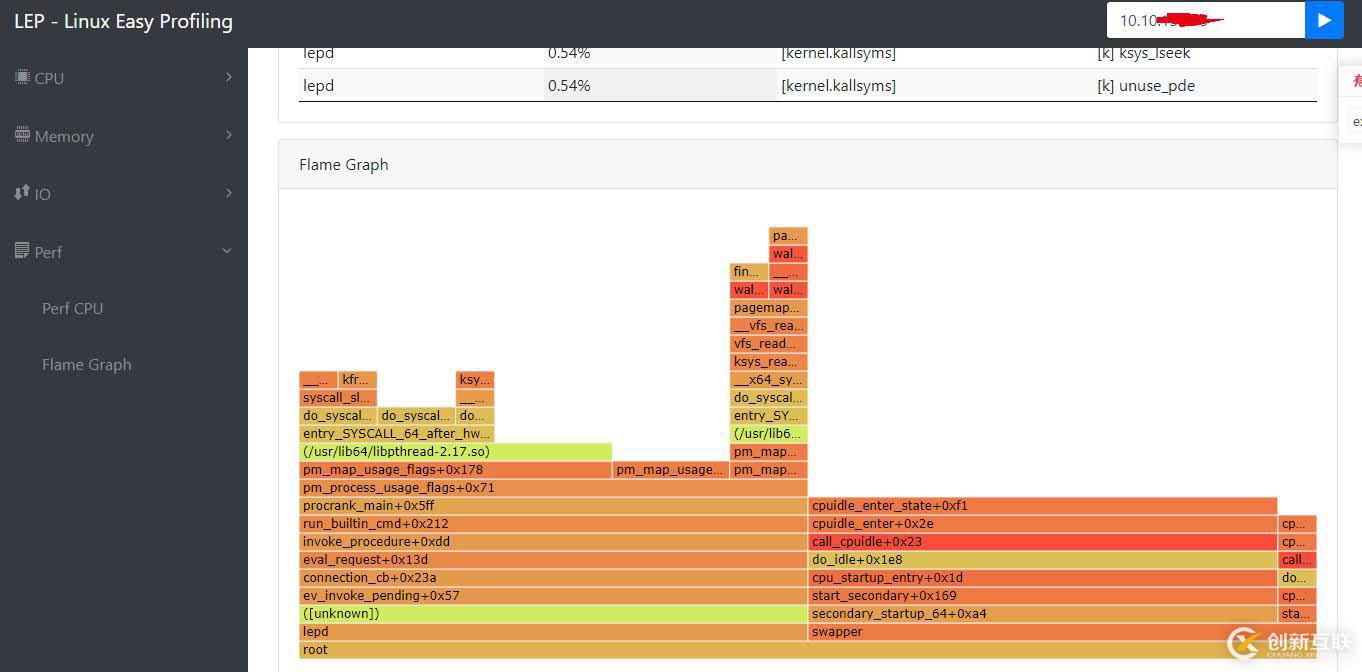Expand the Memory menu chevron
The width and height of the screenshot is (1362, 672).
[229, 135]
